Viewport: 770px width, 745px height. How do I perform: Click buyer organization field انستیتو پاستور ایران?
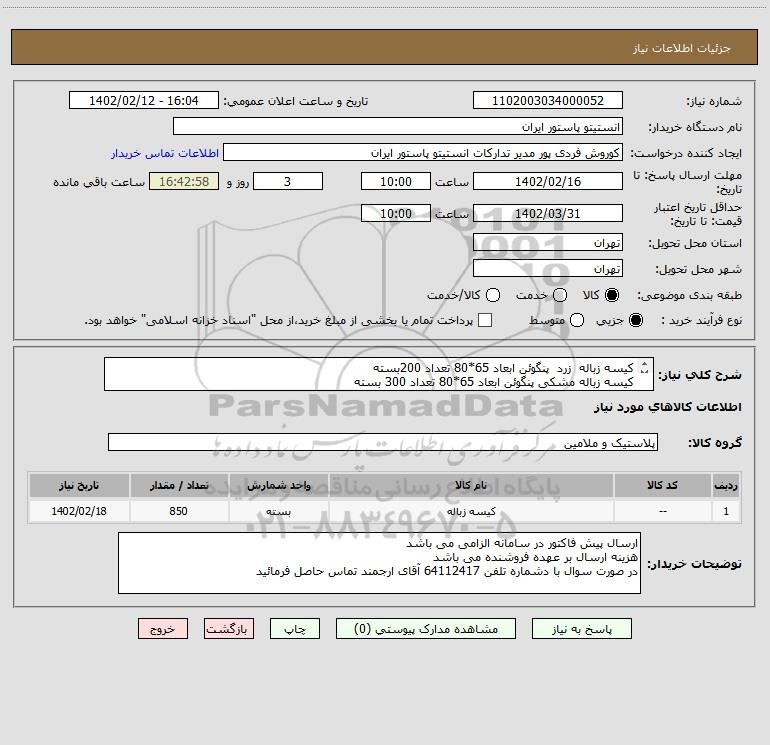point(398,126)
